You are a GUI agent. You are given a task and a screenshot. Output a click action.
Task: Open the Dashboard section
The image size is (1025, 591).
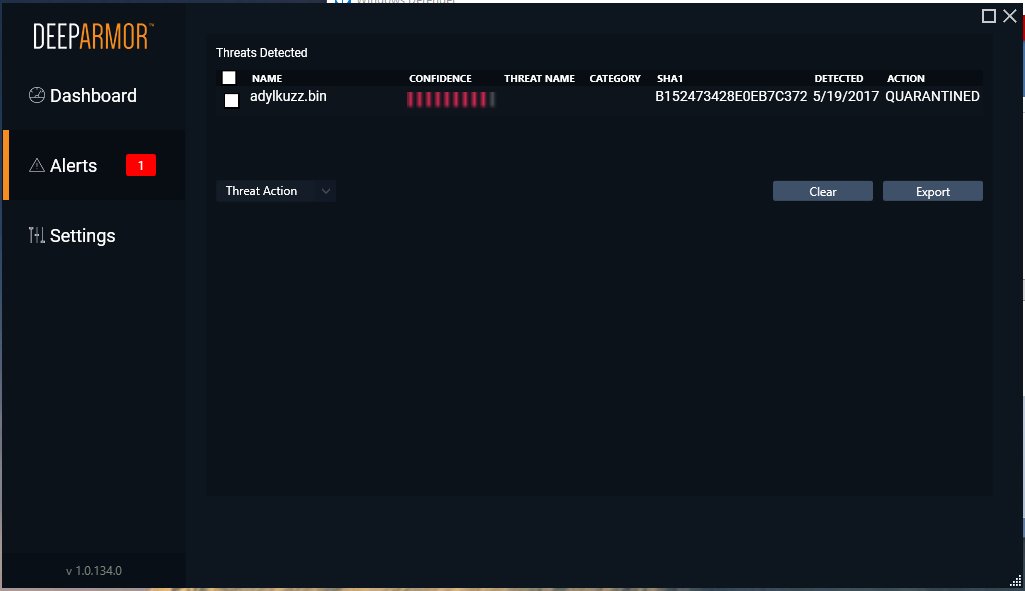coord(93,95)
